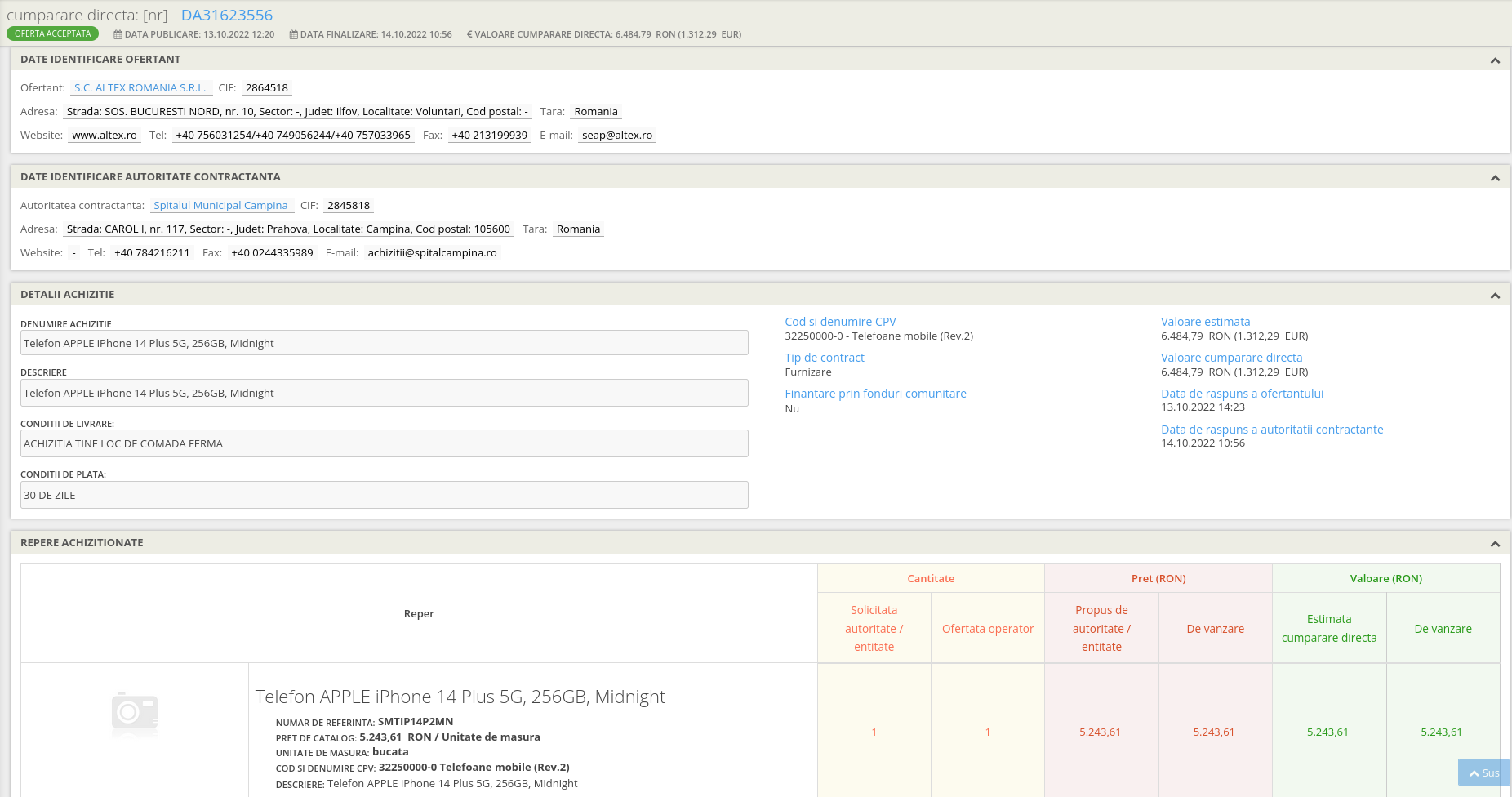
Task: Collapse the Detalii Achizitie section chevron
Action: (1495, 296)
